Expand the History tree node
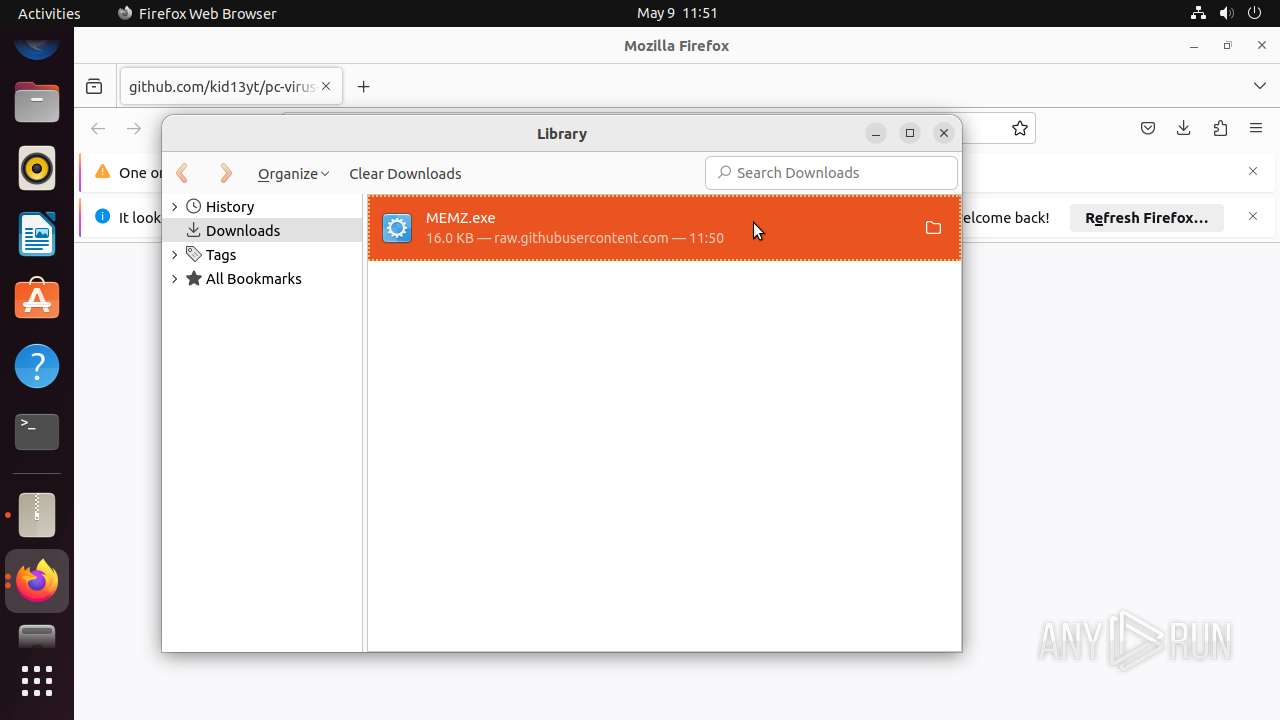Viewport: 1280px width, 720px height. point(175,207)
